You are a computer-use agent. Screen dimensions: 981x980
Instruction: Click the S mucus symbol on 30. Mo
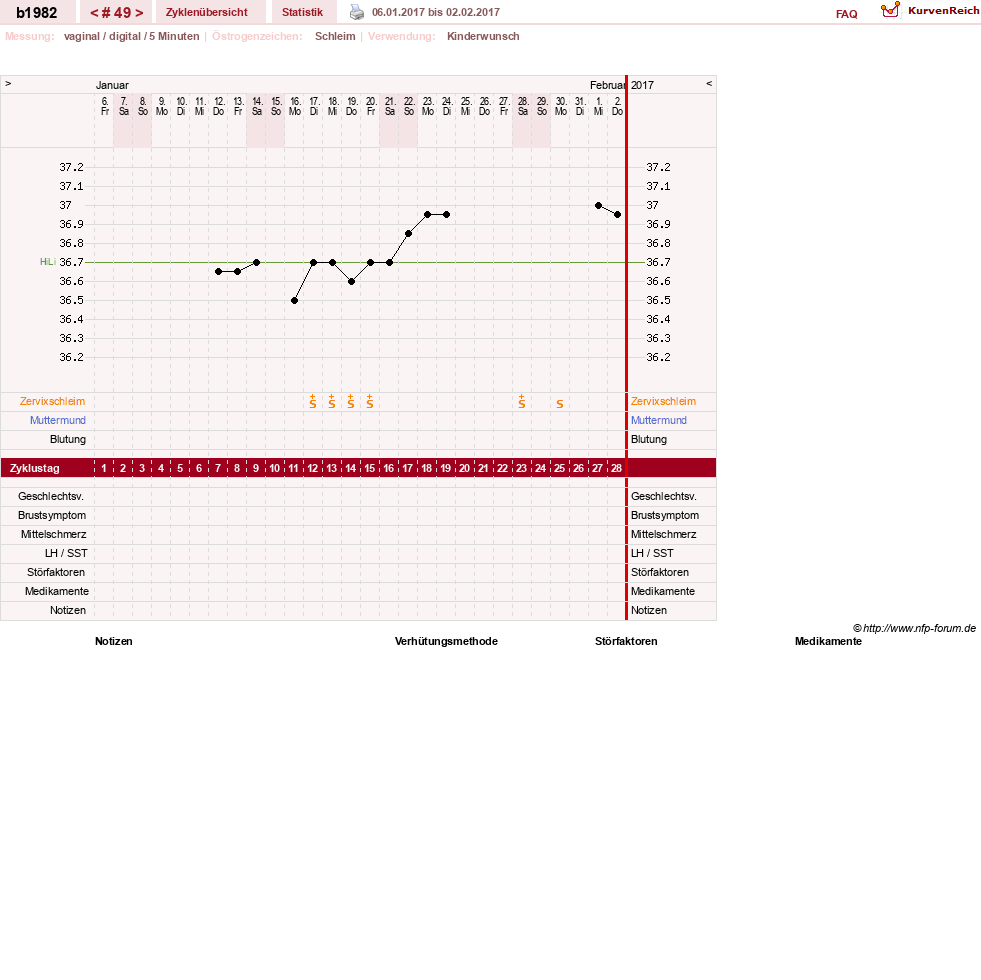point(560,404)
